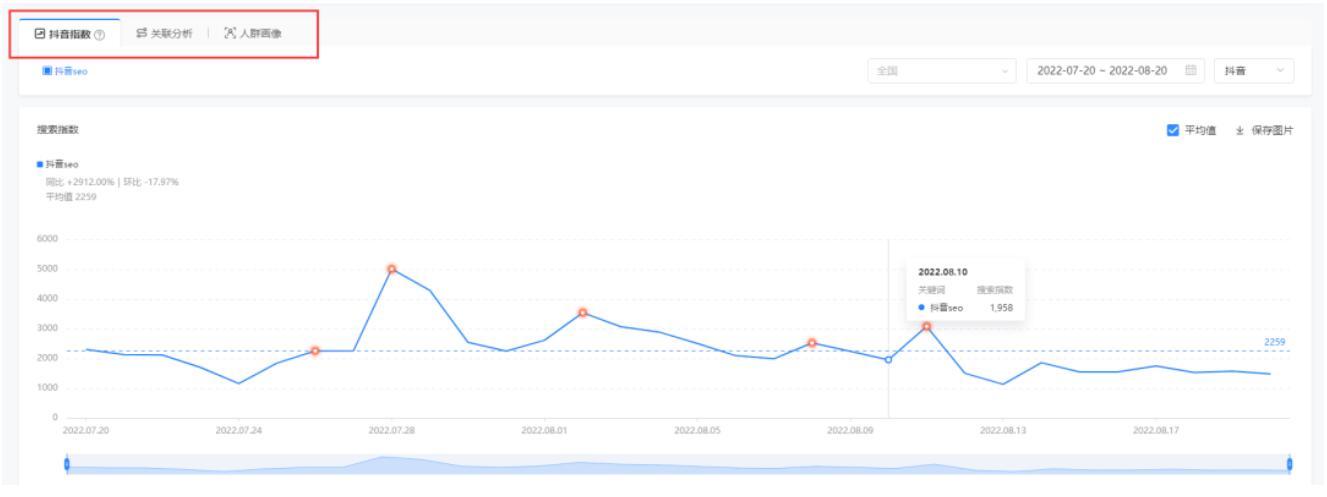The height and width of the screenshot is (497, 1327).
Task: Click the orange marker near 2022.08.08
Action: pos(812,343)
